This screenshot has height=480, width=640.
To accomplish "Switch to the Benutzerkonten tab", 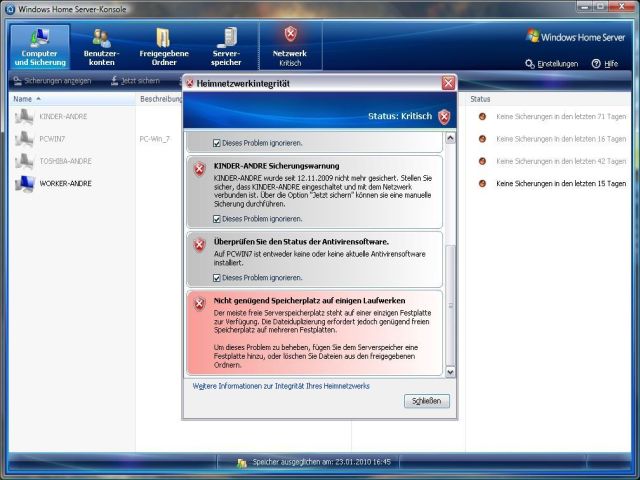I will coord(101,47).
